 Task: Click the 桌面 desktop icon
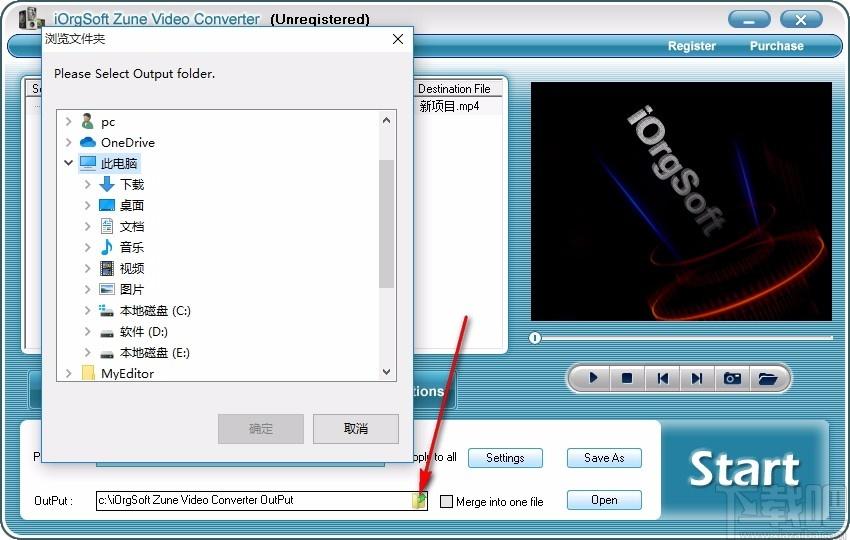[x=107, y=205]
